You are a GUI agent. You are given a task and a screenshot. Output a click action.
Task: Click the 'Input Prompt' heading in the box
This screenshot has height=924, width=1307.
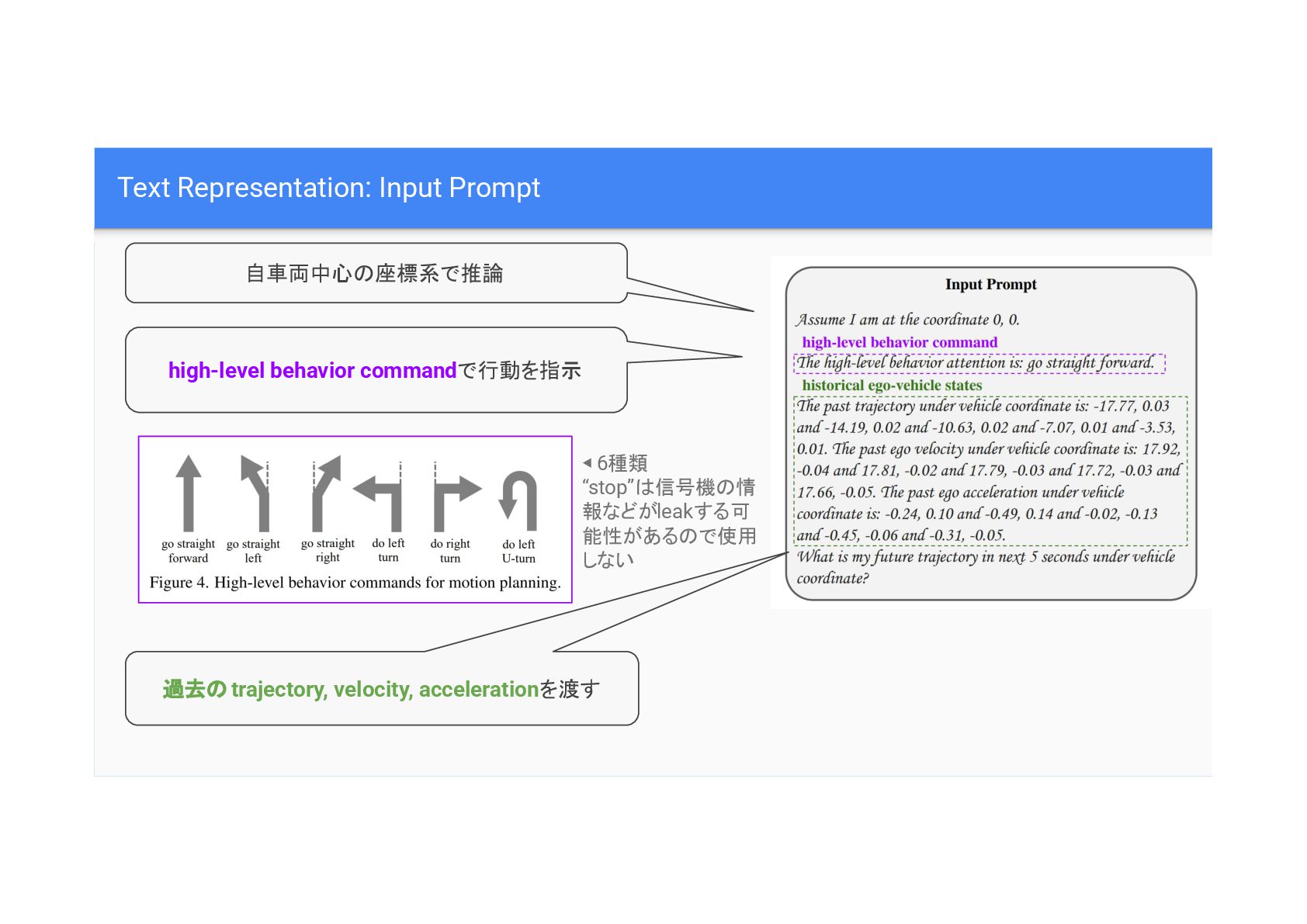[x=990, y=284]
